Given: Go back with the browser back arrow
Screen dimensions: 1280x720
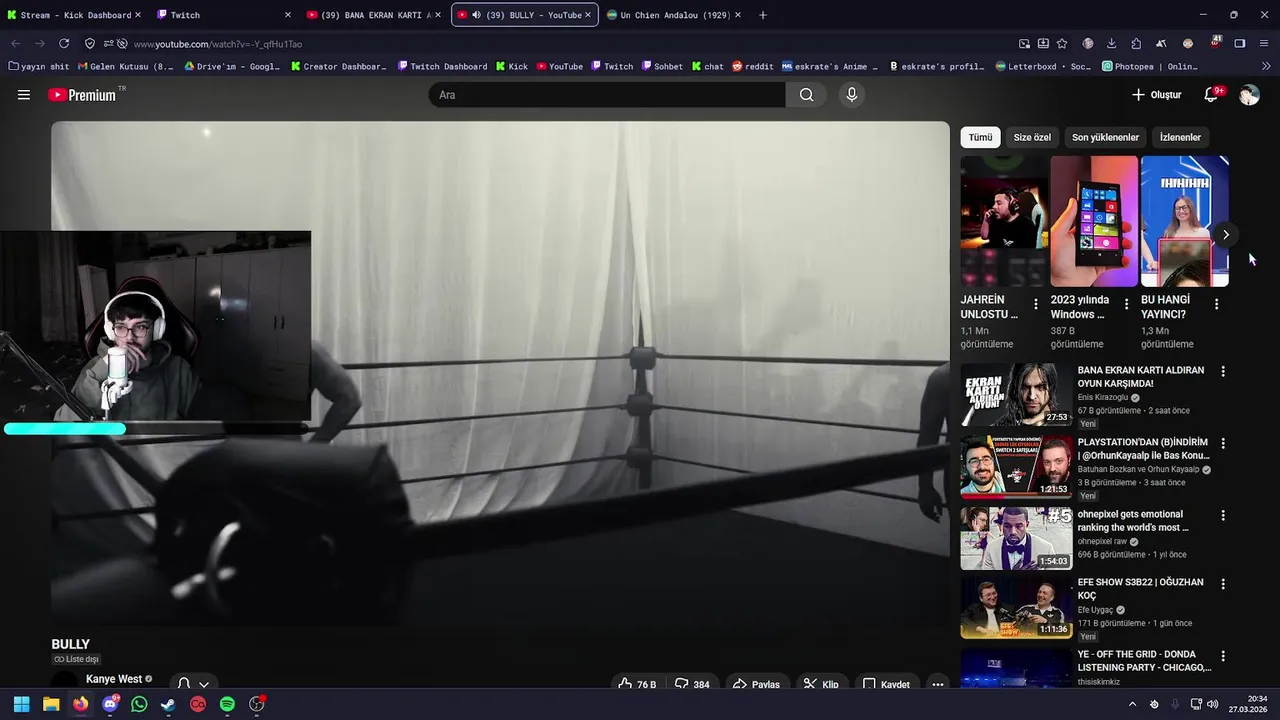Looking at the screenshot, I should click(16, 44).
